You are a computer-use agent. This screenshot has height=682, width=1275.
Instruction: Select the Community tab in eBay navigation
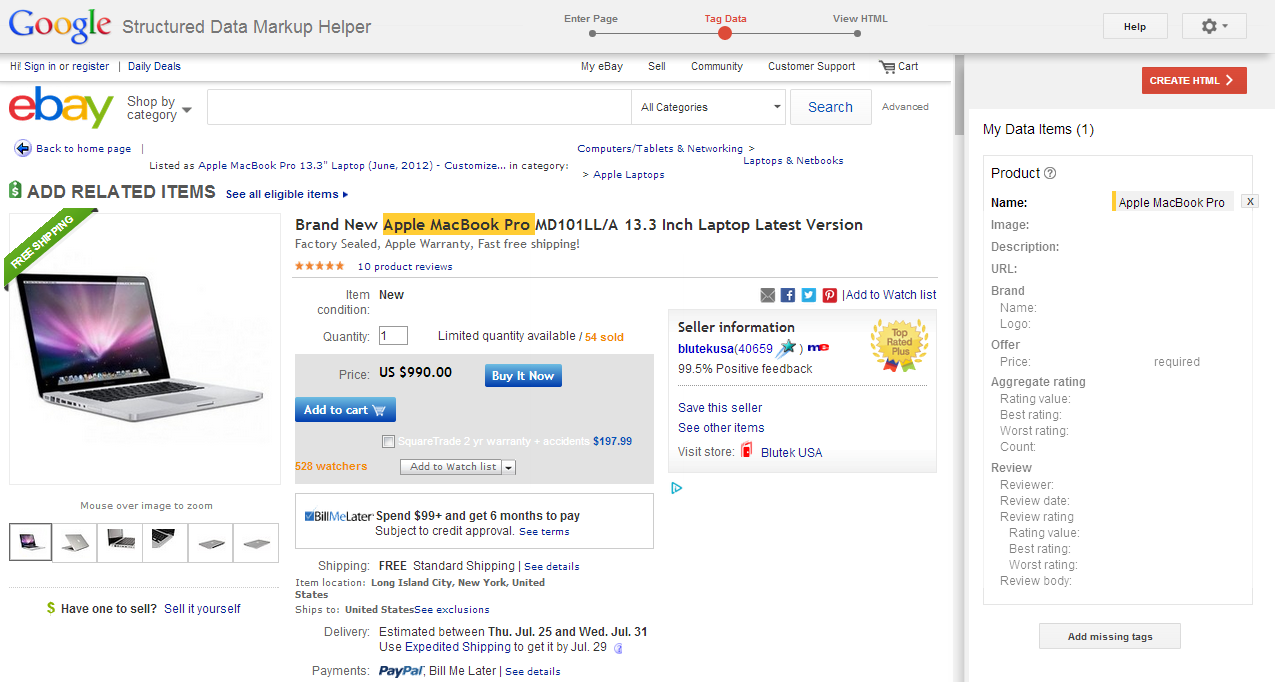pyautogui.click(x=716, y=66)
